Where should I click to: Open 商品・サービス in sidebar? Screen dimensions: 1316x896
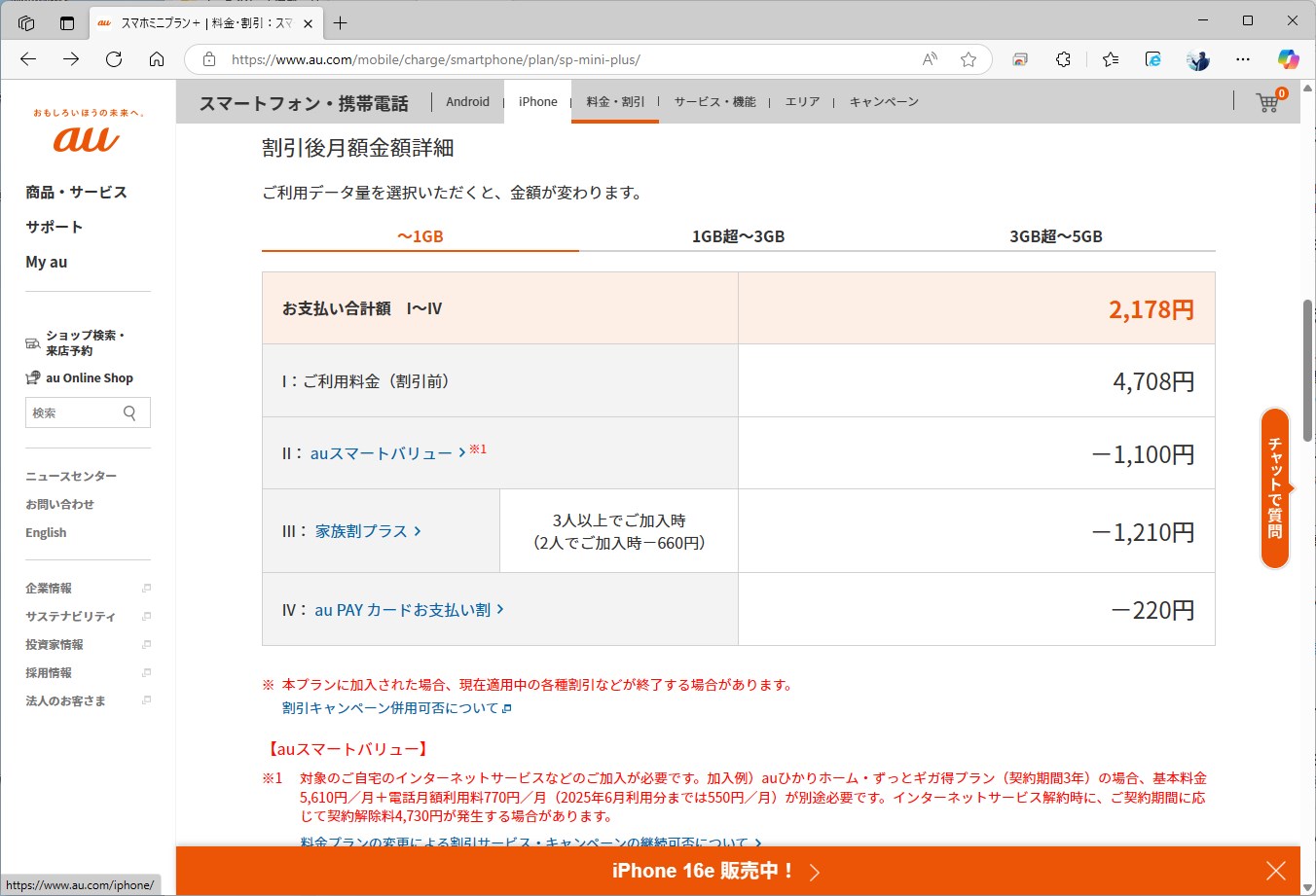[76, 192]
